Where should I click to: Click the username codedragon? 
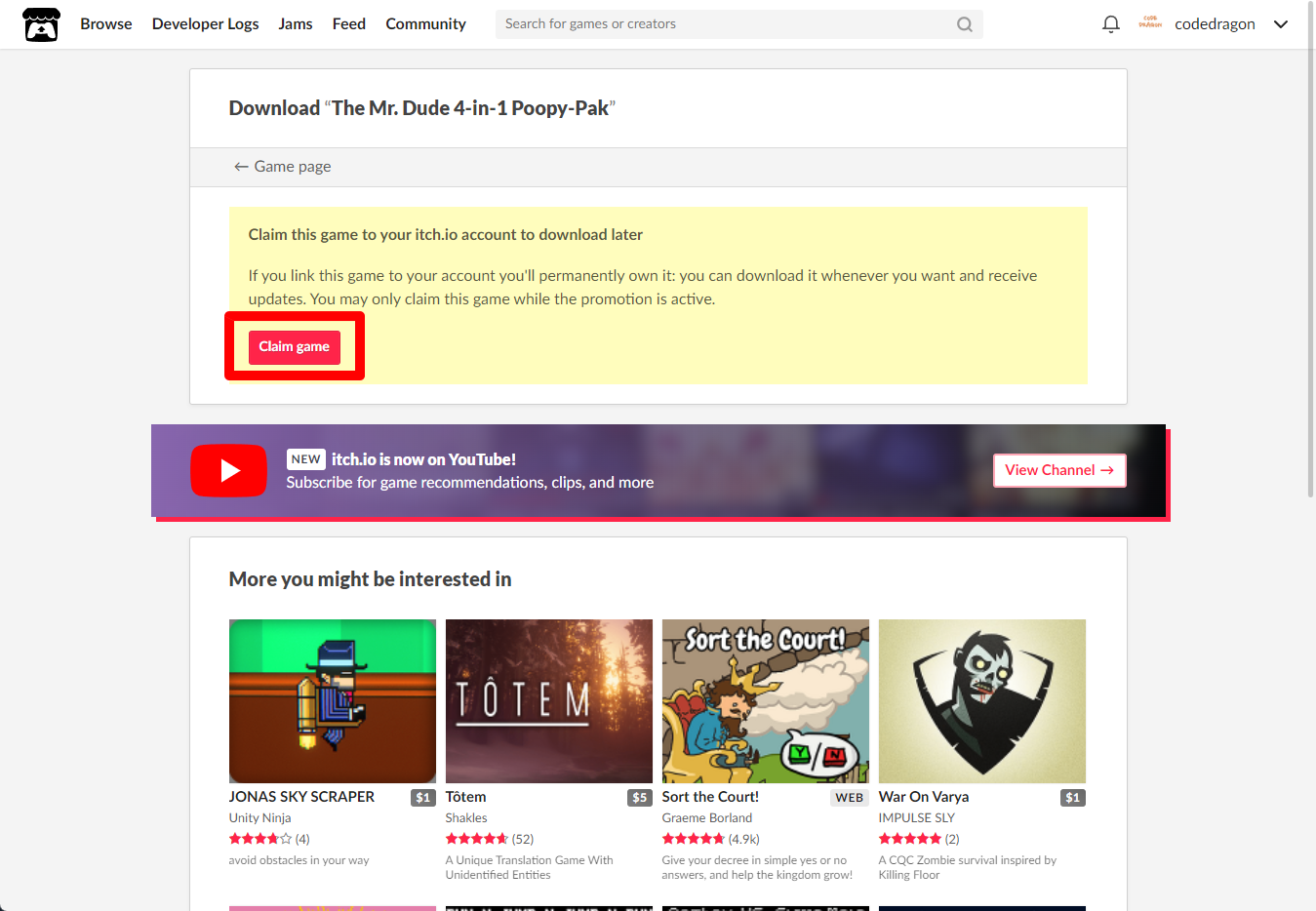coord(1215,24)
